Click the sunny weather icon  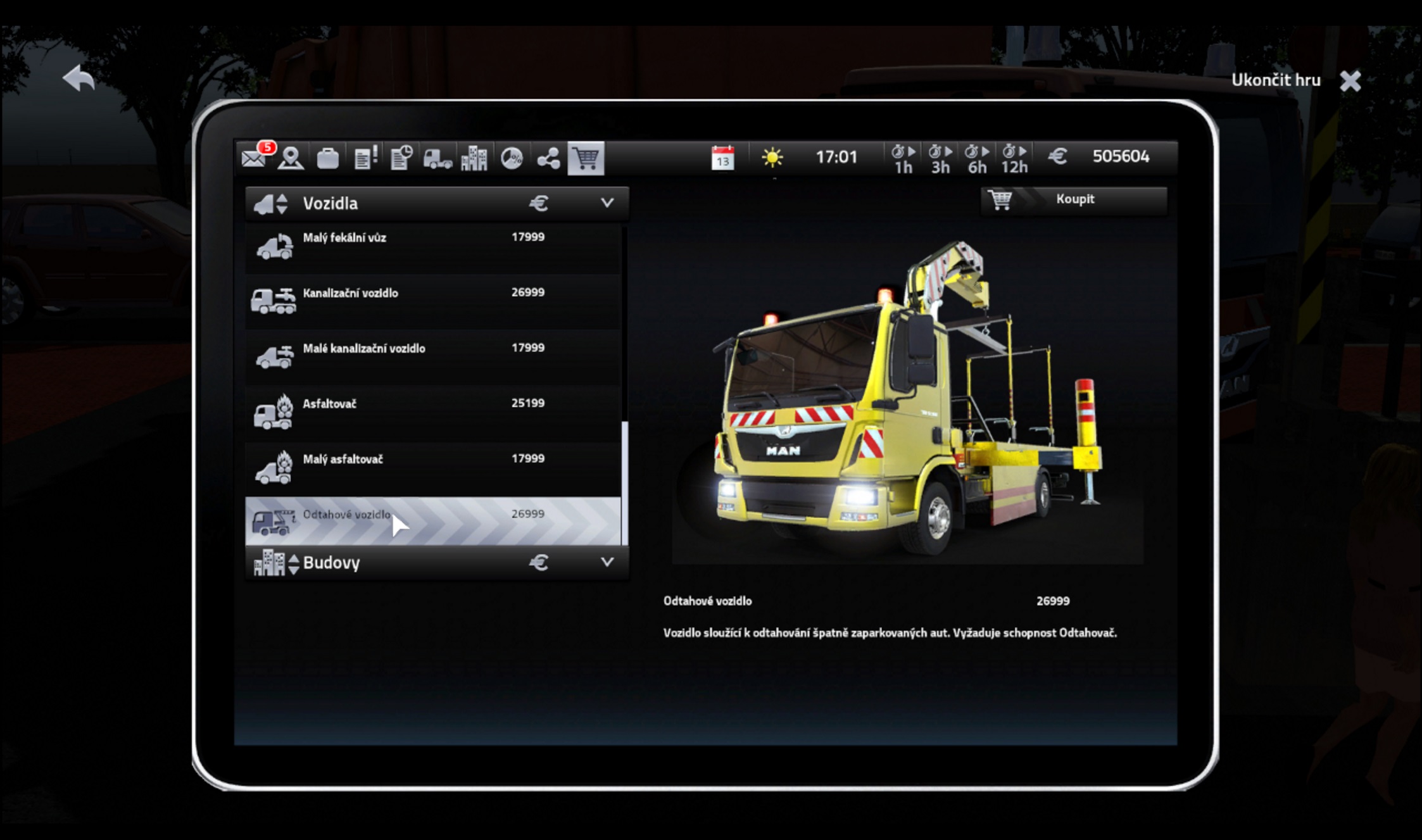[772, 157]
